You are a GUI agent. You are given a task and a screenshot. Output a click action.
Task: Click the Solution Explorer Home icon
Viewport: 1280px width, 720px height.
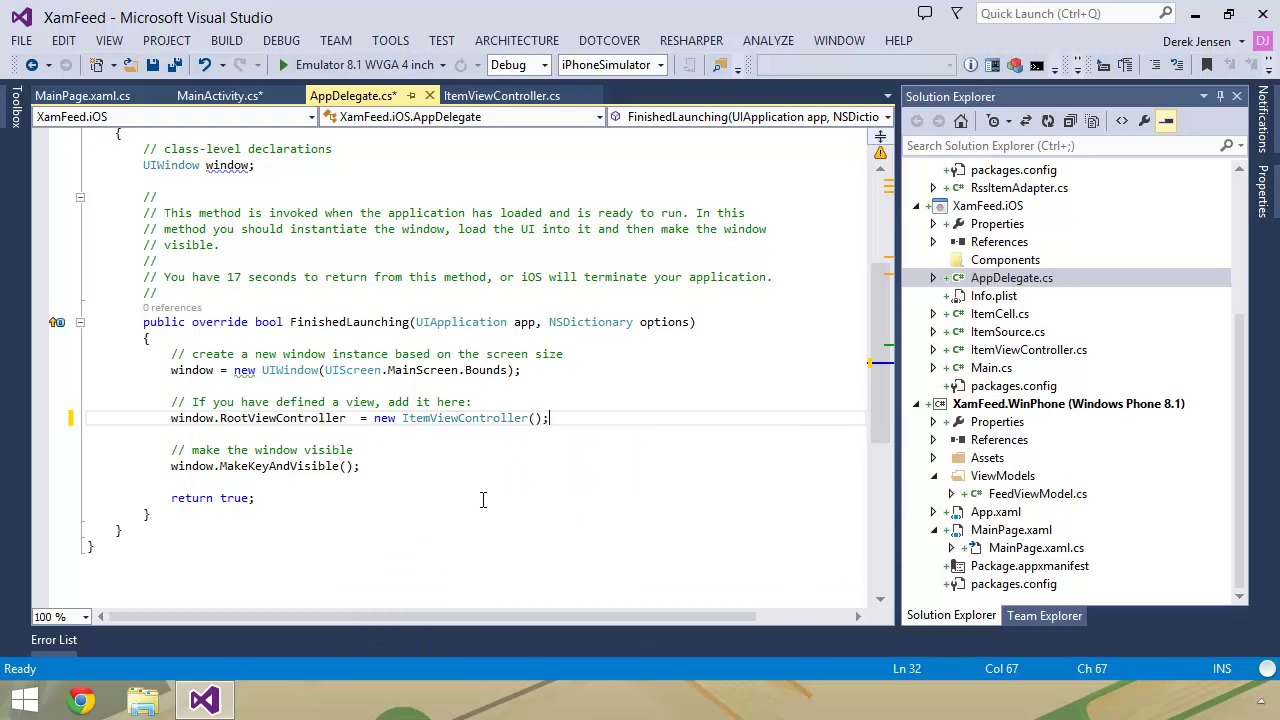961,121
